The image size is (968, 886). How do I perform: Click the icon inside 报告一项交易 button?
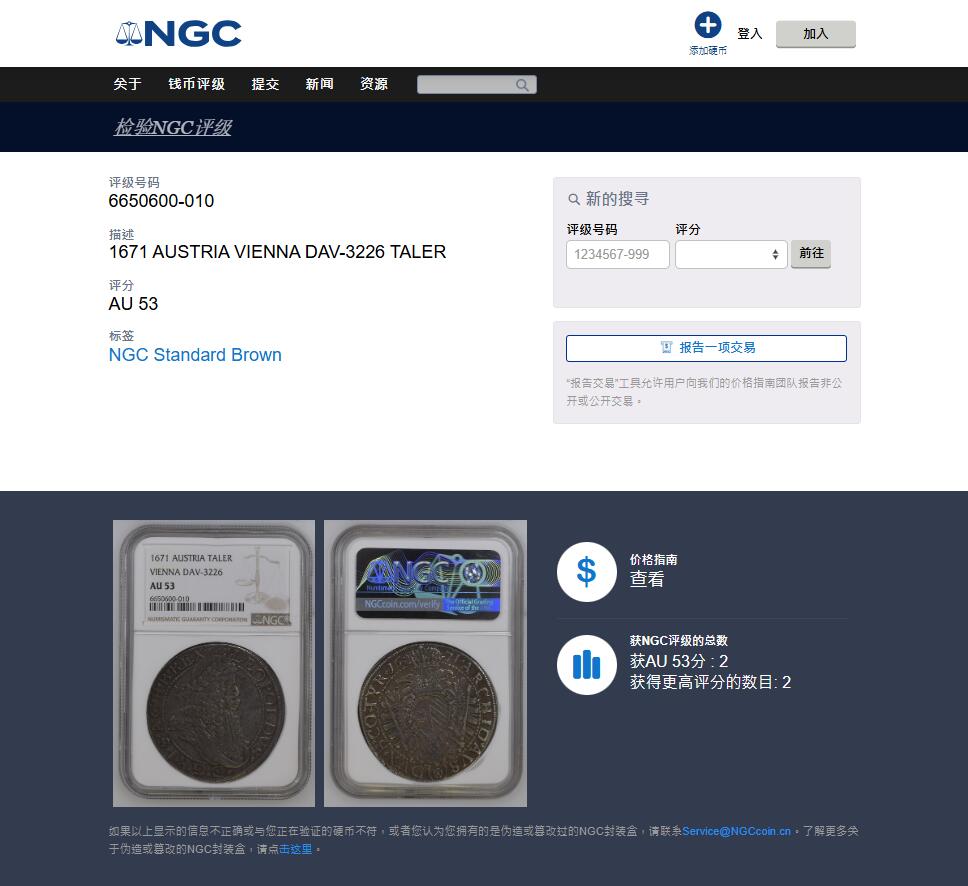pos(666,348)
